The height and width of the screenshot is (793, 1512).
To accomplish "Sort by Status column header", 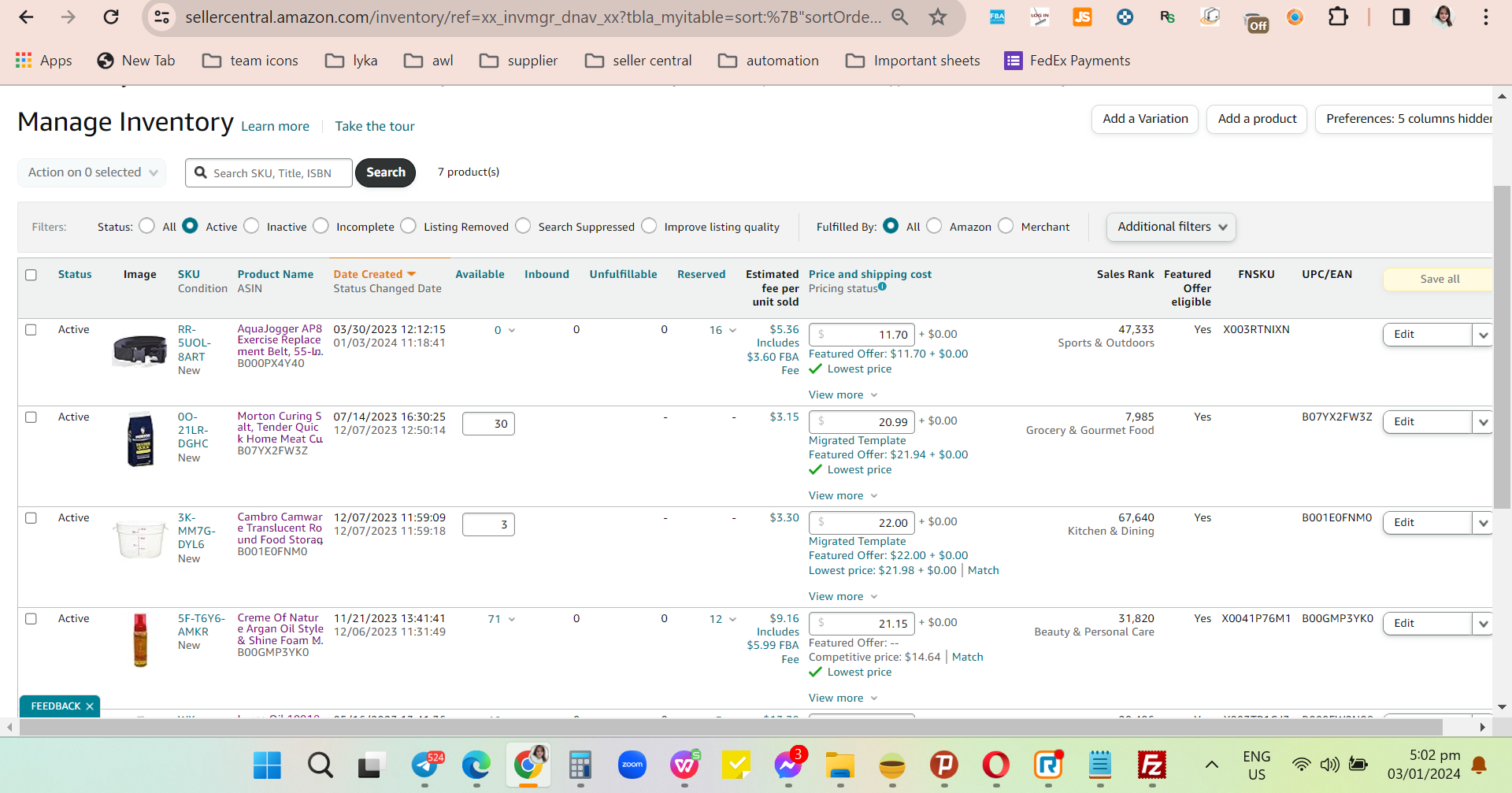I will [75, 274].
